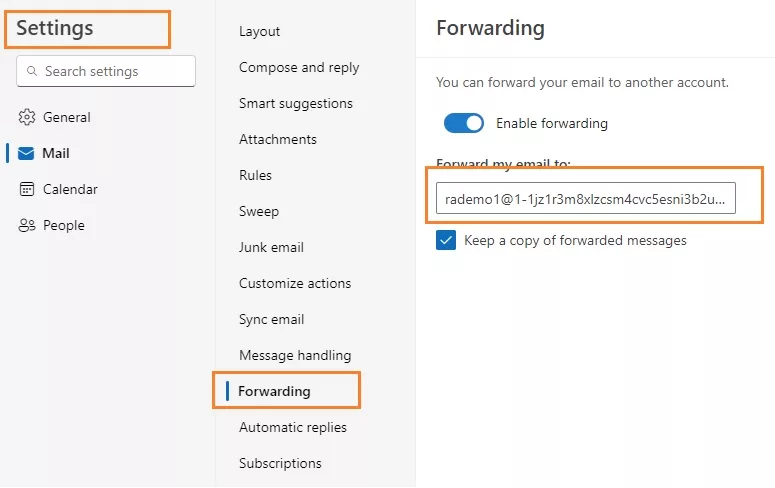
Task: Go to Attachments settings
Action: (x=277, y=139)
